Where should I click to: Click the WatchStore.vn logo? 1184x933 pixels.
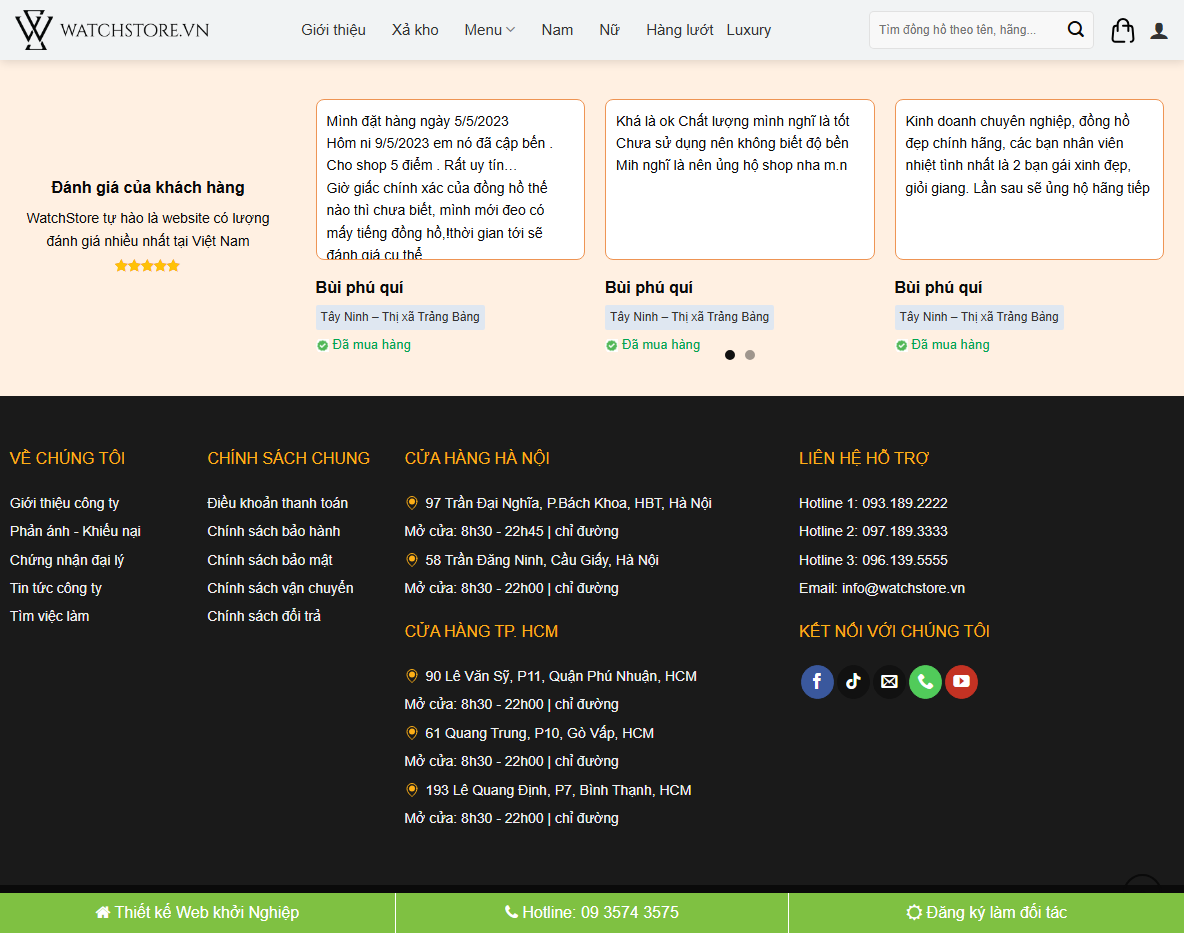[x=110, y=30]
